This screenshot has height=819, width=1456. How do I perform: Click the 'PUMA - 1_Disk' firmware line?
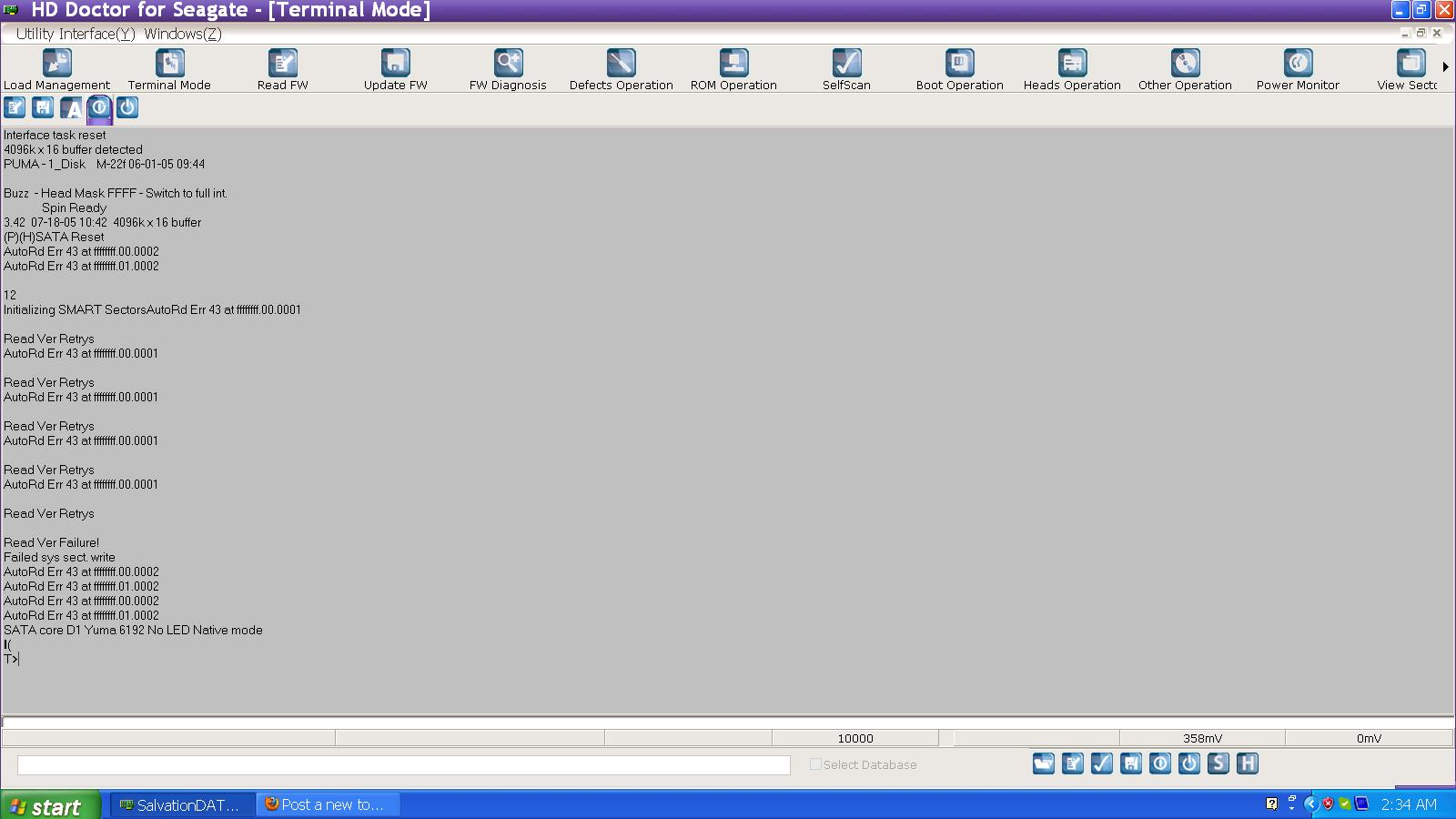click(105, 164)
